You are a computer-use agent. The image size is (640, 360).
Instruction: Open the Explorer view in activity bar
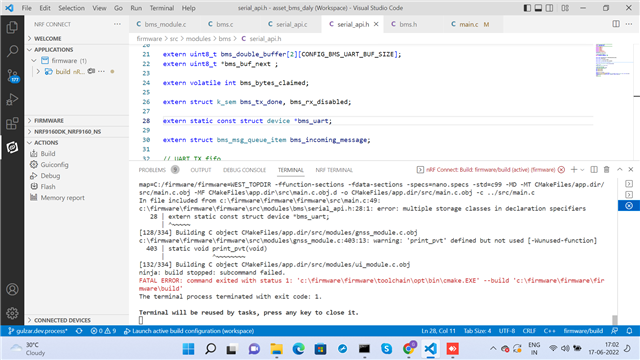point(12,27)
